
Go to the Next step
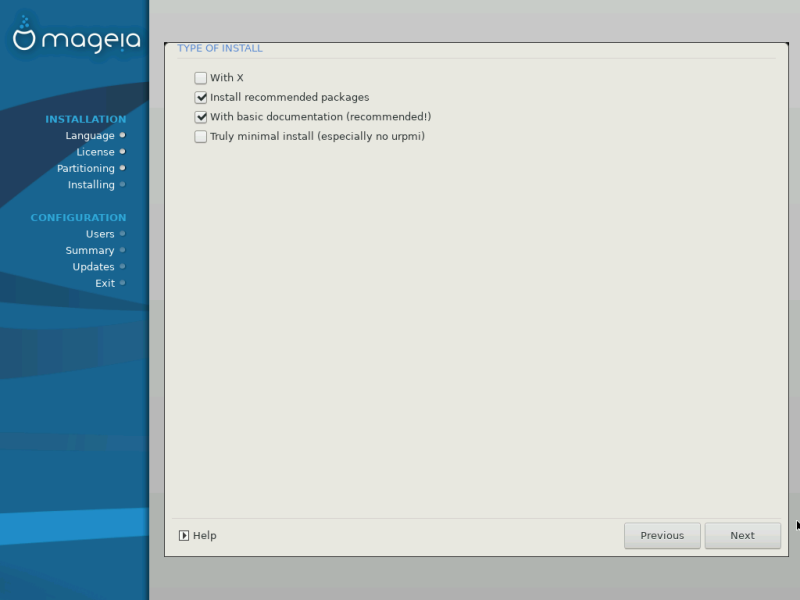[742, 535]
